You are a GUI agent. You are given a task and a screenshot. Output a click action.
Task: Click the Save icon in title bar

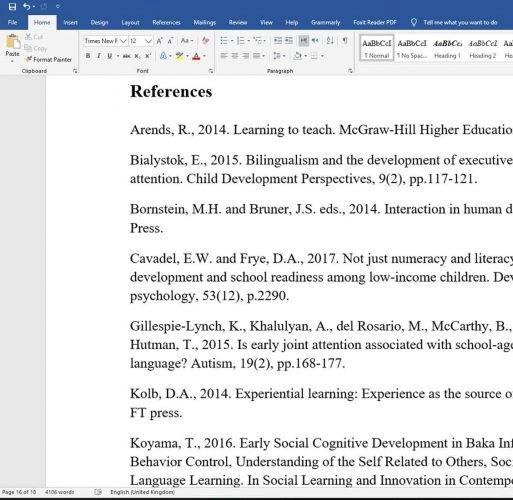[x=12, y=6]
